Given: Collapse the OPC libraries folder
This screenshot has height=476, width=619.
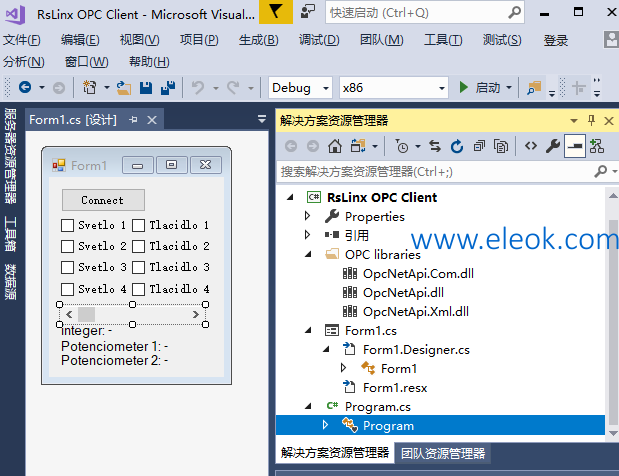Looking at the screenshot, I should (308, 254).
